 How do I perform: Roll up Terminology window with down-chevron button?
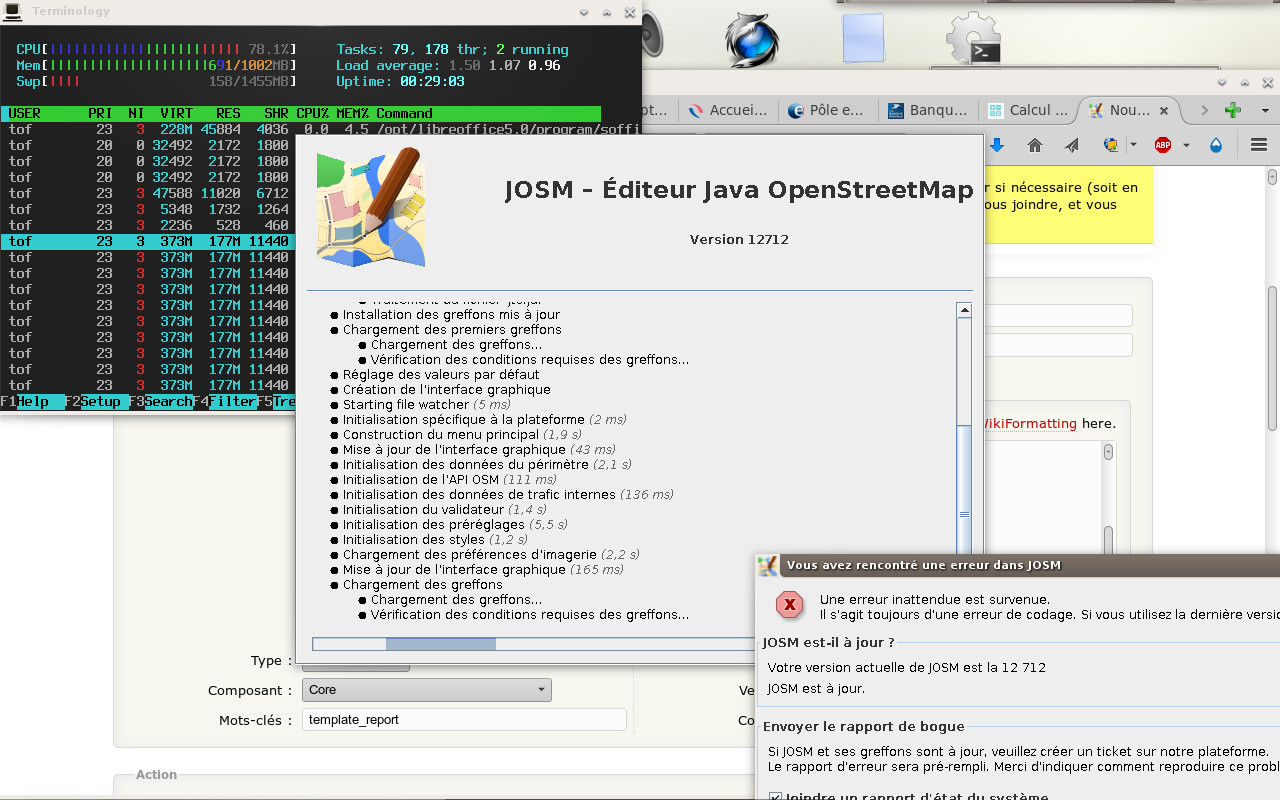click(x=586, y=12)
